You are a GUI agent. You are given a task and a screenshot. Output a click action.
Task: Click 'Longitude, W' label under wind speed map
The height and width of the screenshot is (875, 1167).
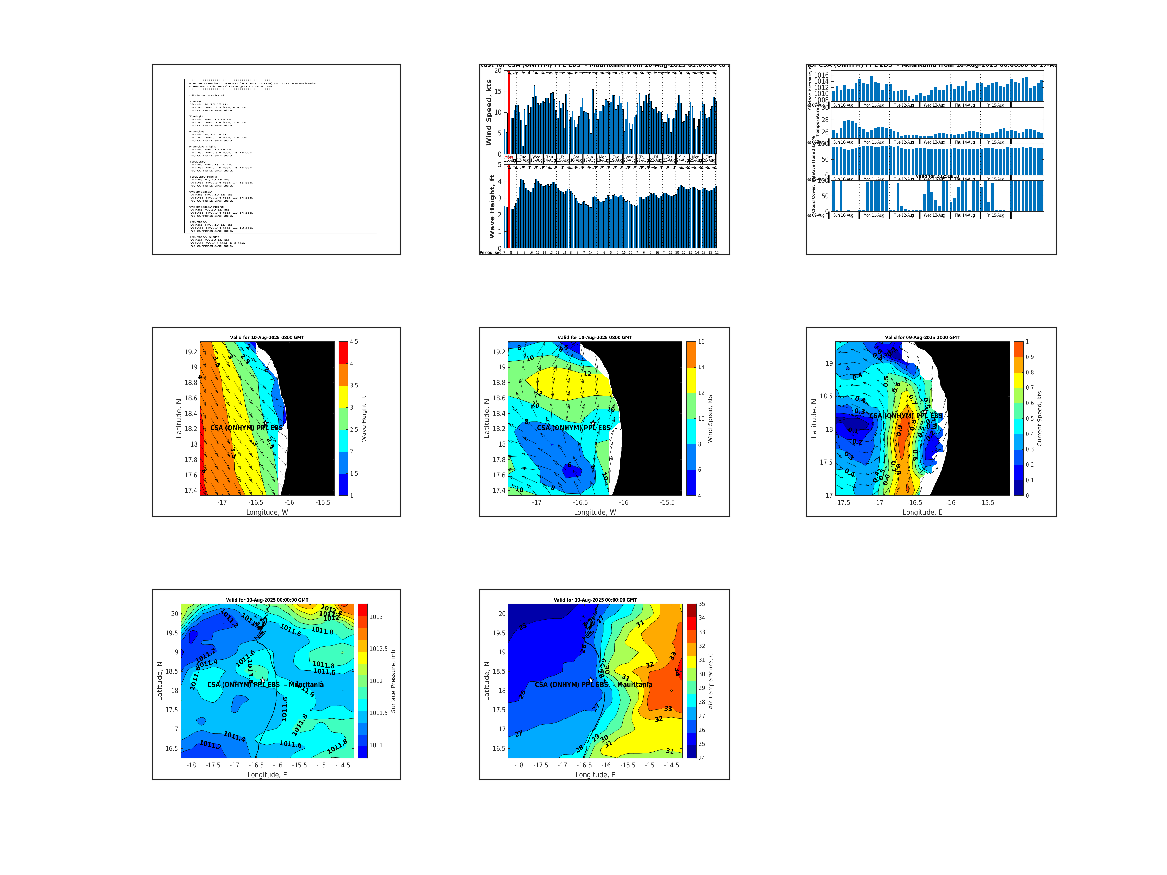[595, 512]
